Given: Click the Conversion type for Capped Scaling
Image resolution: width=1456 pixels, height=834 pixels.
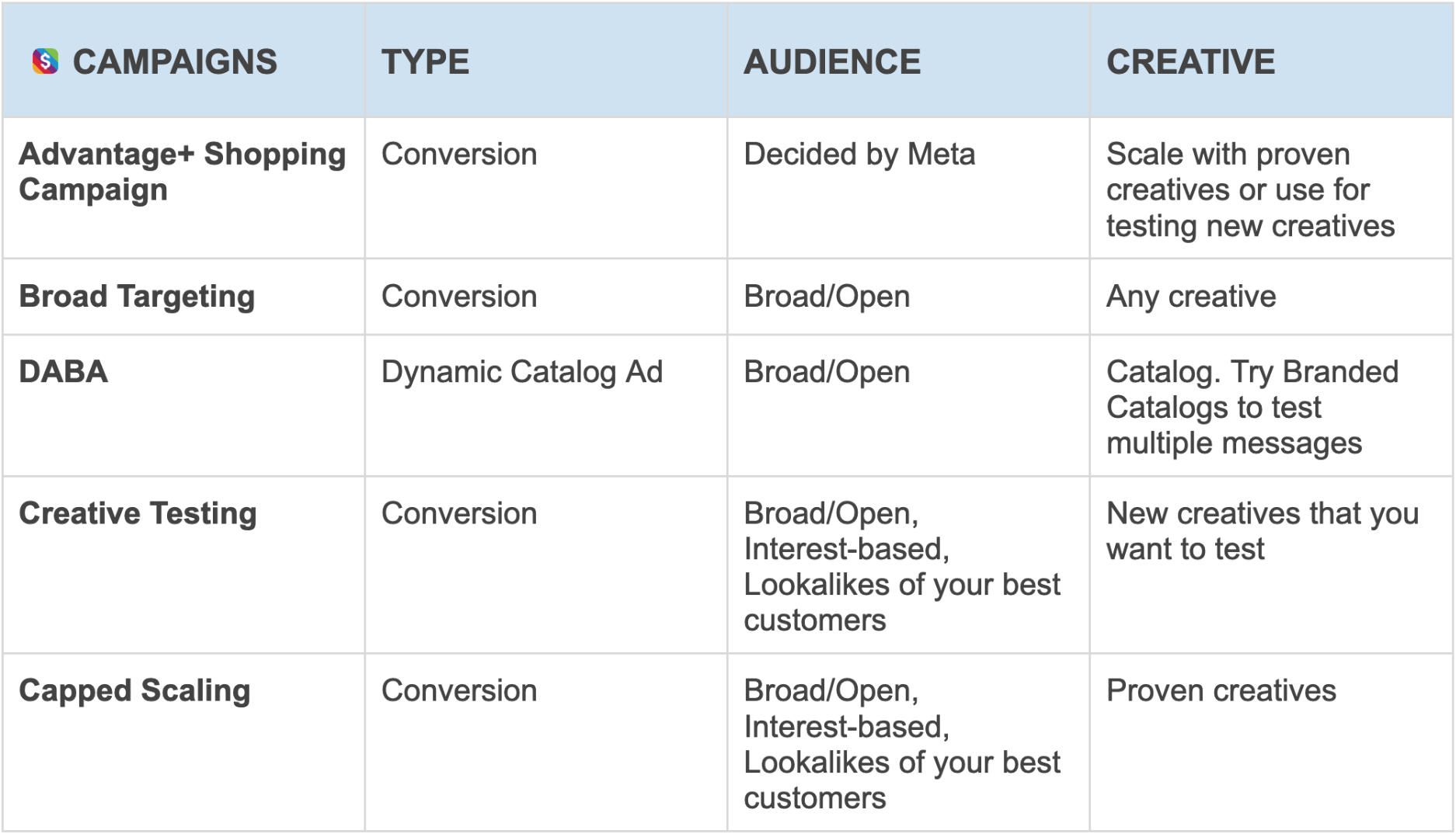Looking at the screenshot, I should pos(459,691).
